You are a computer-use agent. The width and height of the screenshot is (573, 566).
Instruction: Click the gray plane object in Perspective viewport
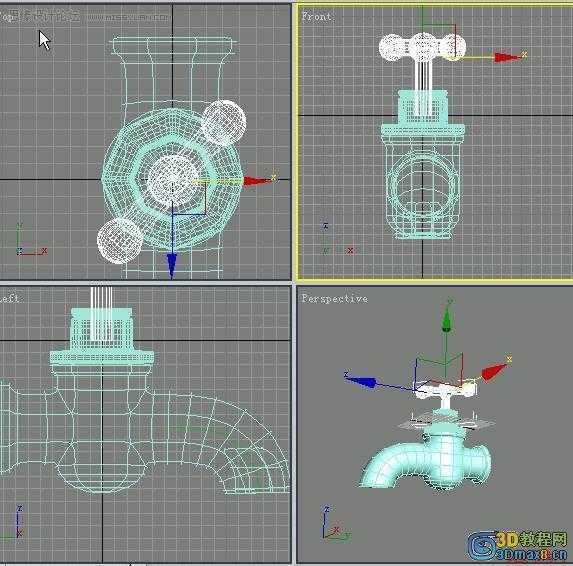(x=447, y=423)
